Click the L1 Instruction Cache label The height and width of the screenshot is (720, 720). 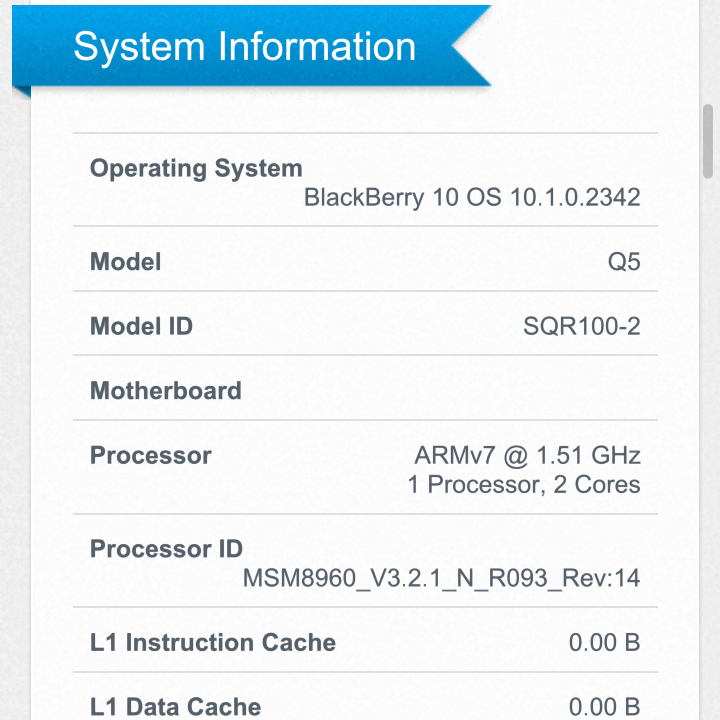(212, 642)
